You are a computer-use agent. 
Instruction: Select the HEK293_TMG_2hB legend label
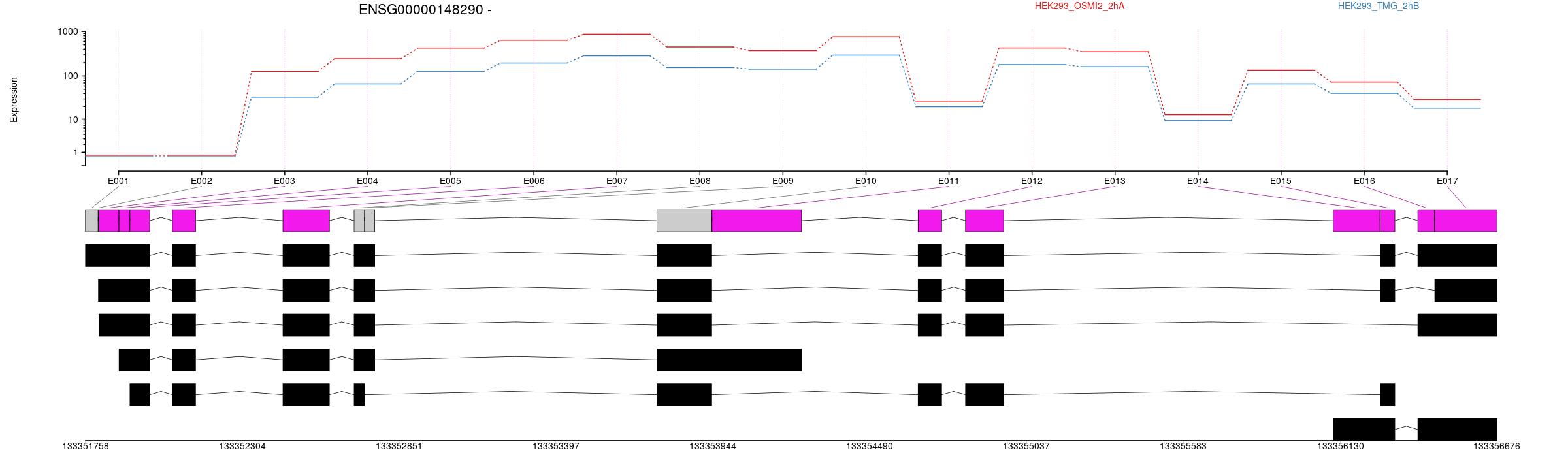tap(1378, 6)
